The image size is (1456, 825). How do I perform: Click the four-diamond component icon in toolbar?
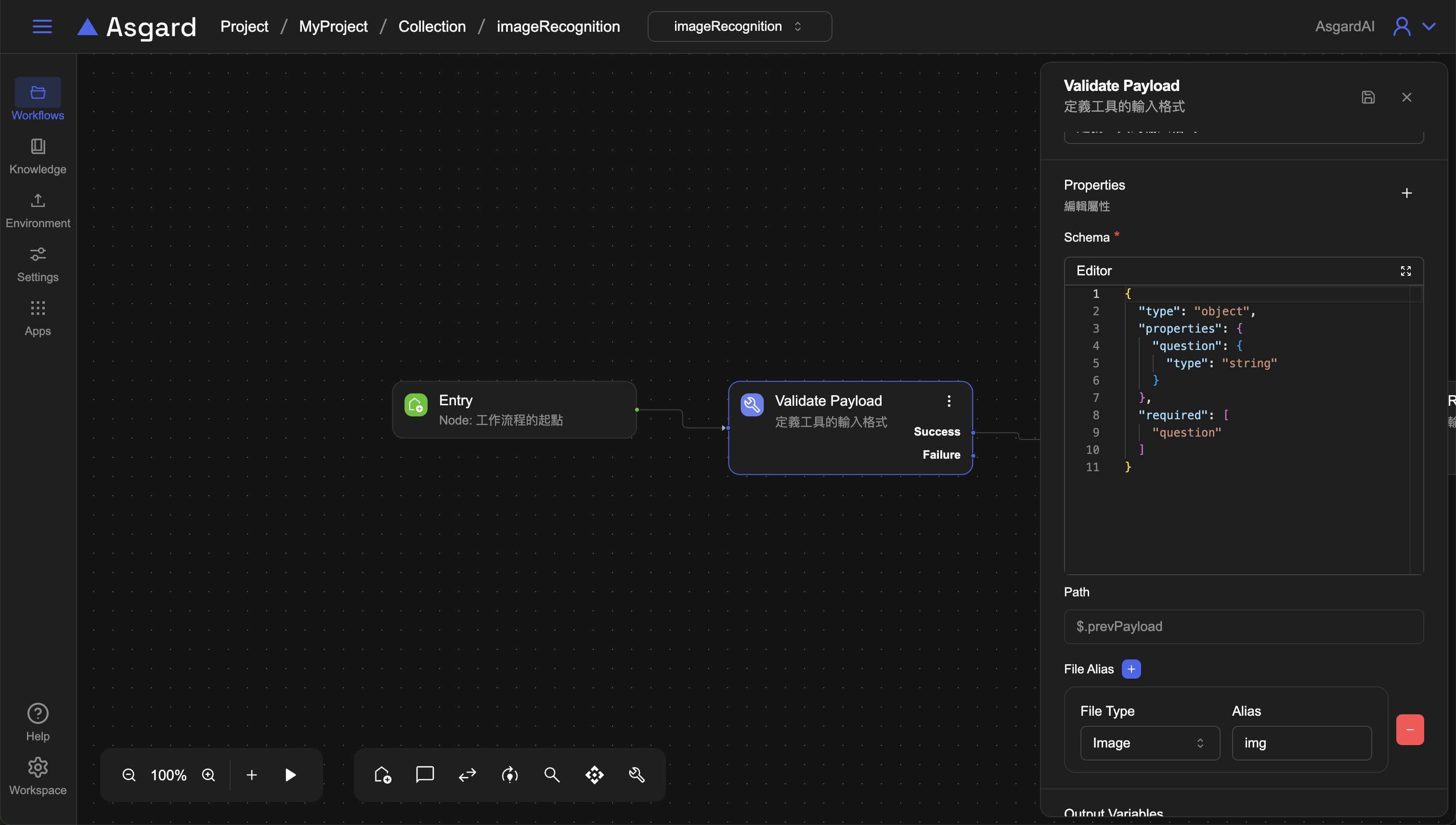pos(594,774)
